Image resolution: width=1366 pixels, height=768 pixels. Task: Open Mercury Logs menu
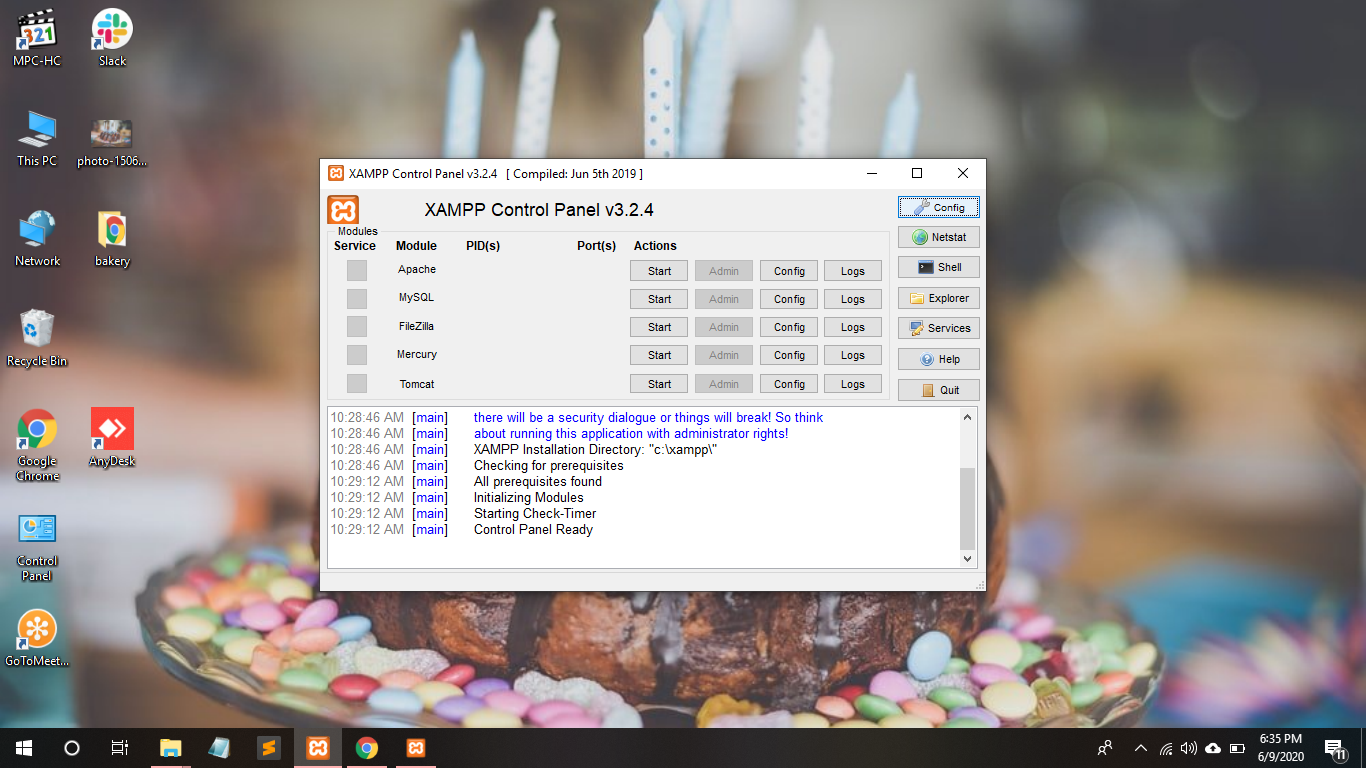coord(853,355)
